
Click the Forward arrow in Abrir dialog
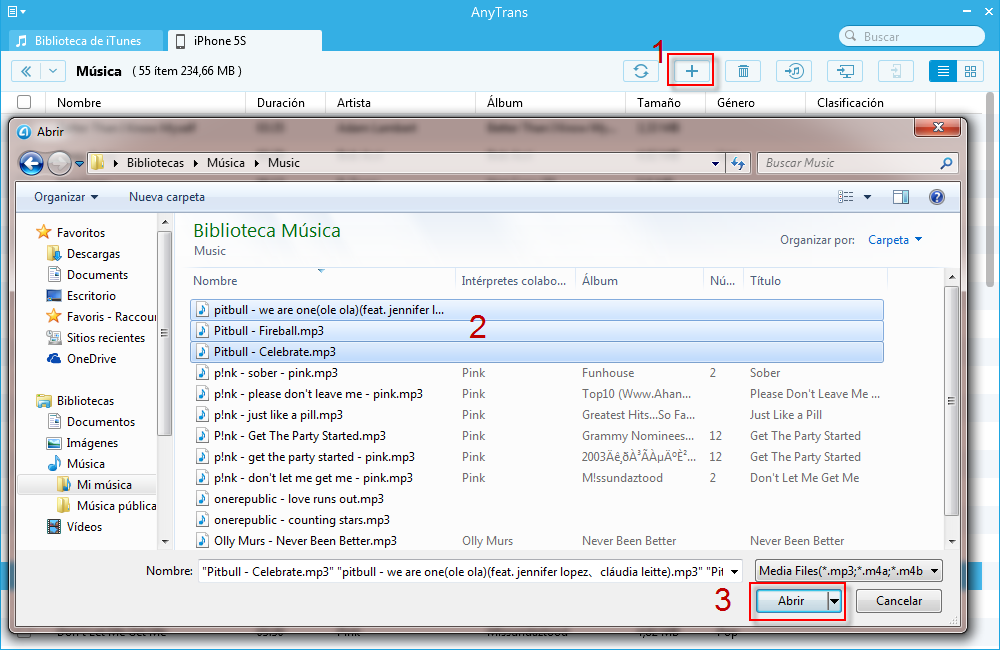(59, 163)
